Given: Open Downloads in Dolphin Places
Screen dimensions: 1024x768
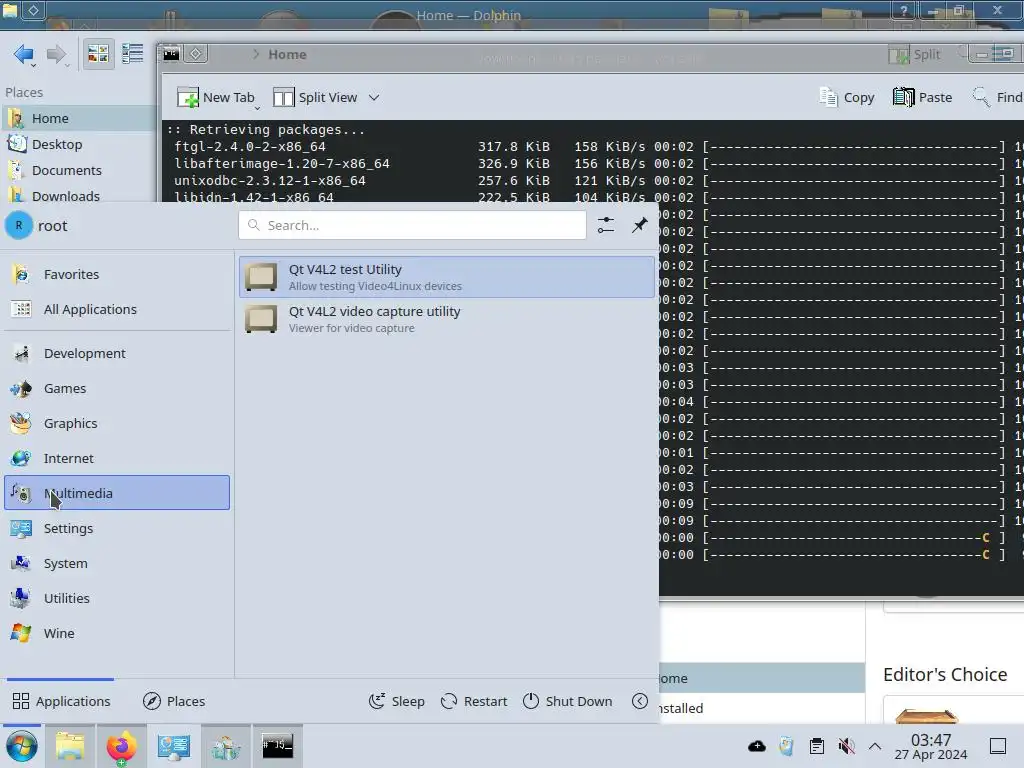Looking at the screenshot, I should 78,196.
